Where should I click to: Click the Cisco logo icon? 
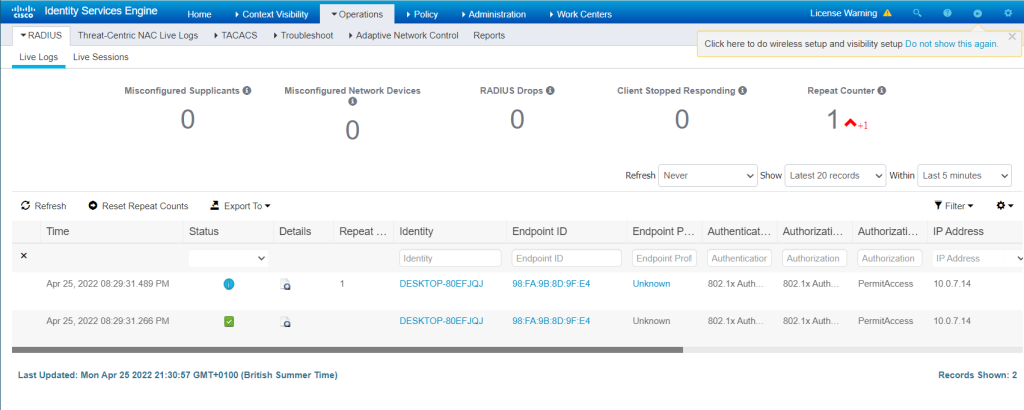tap(24, 12)
